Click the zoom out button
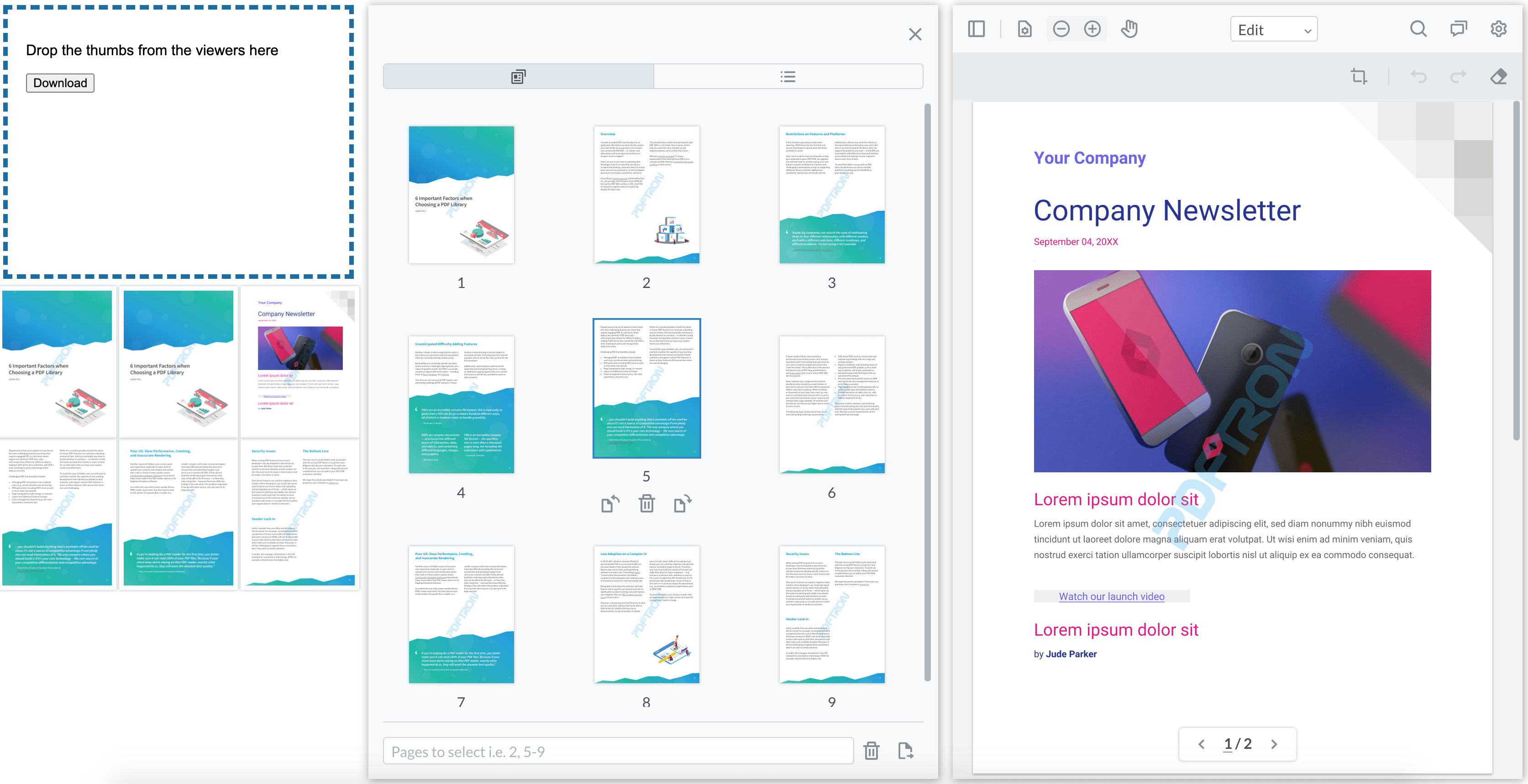Image resolution: width=1528 pixels, height=784 pixels. point(1061,29)
